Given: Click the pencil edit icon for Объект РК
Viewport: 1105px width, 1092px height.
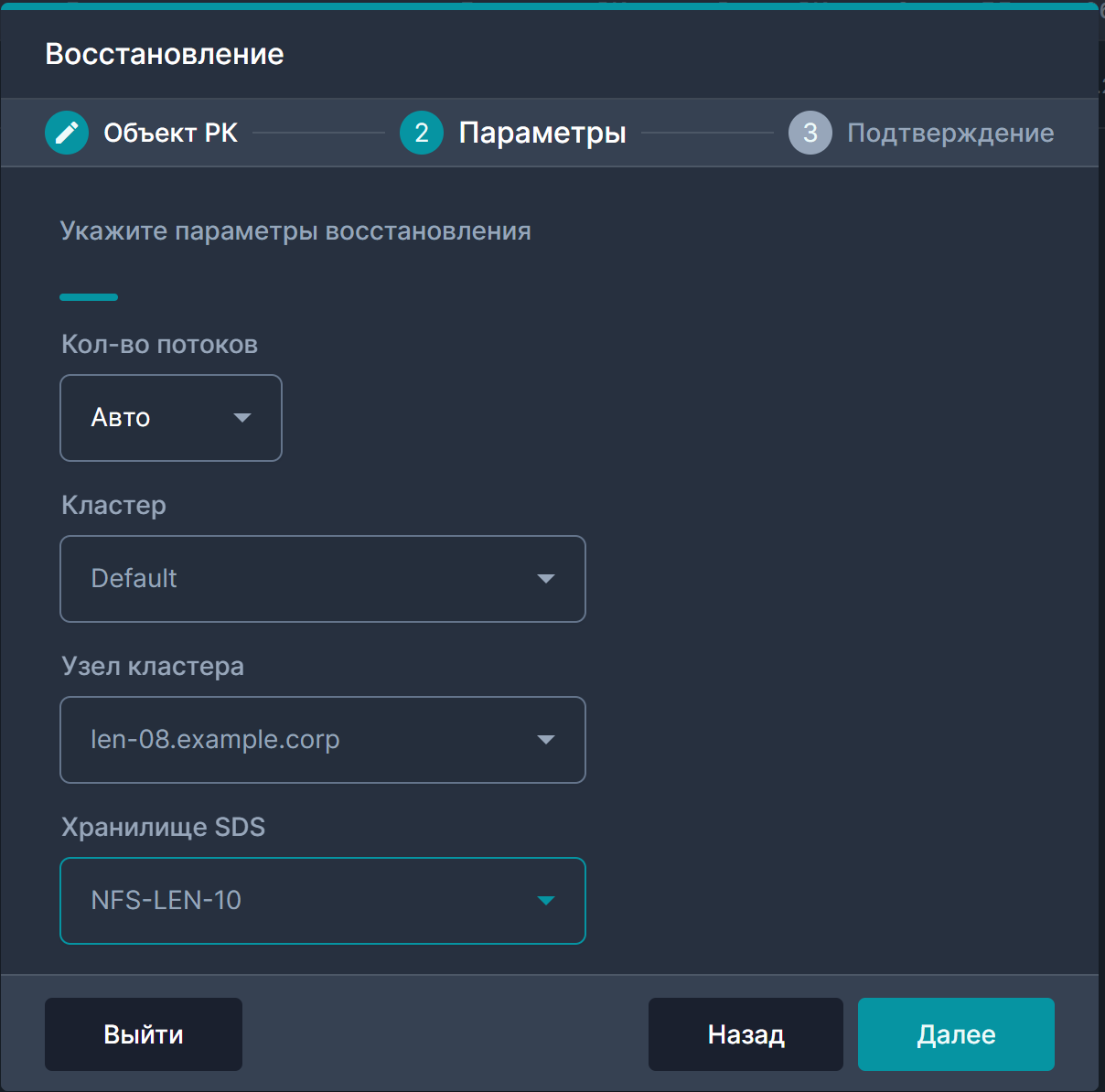Looking at the screenshot, I should tap(67, 133).
